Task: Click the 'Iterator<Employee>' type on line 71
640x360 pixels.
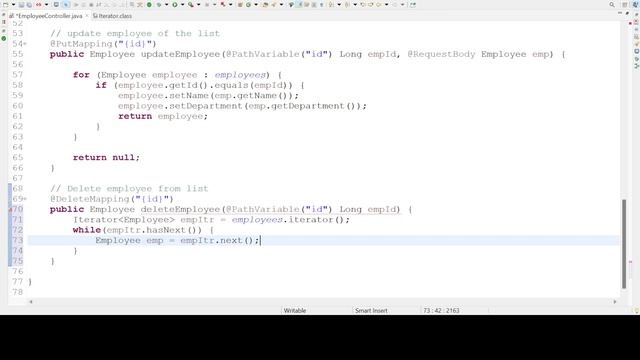Action: coord(124,220)
